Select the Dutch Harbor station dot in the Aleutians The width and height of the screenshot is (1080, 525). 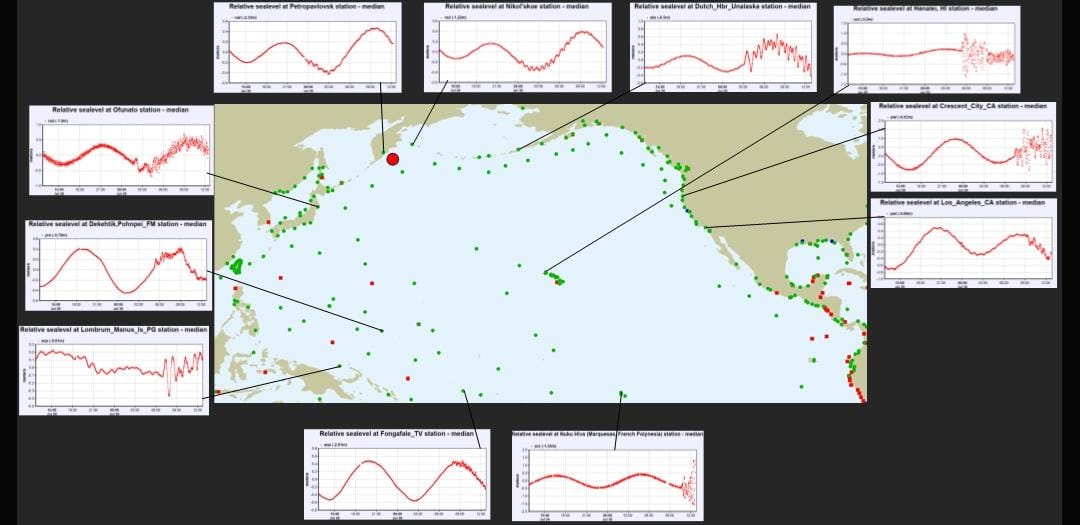click(x=518, y=150)
